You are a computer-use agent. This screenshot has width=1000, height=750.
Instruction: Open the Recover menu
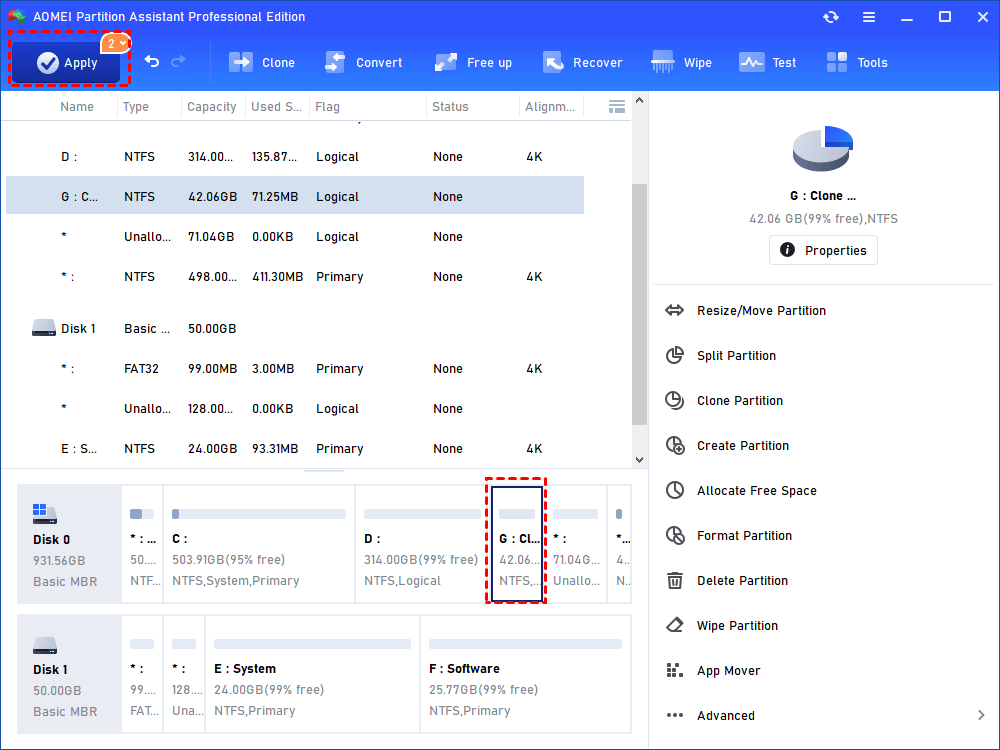582,62
